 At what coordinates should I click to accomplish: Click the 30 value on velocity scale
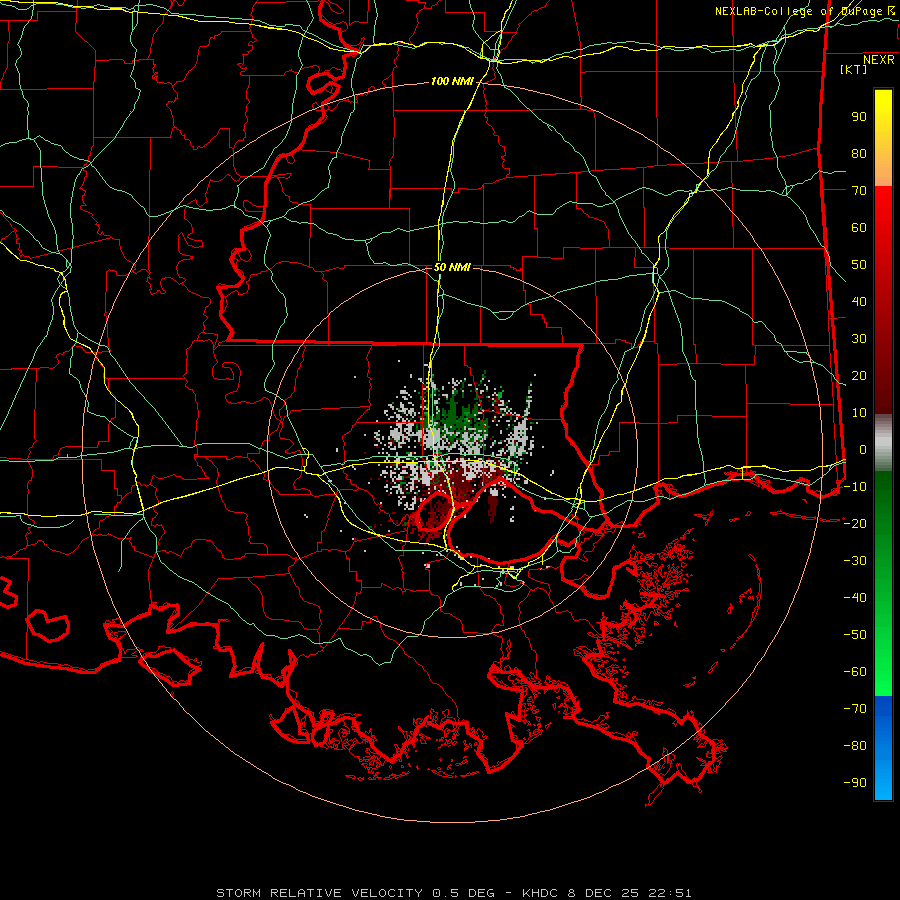(x=859, y=339)
